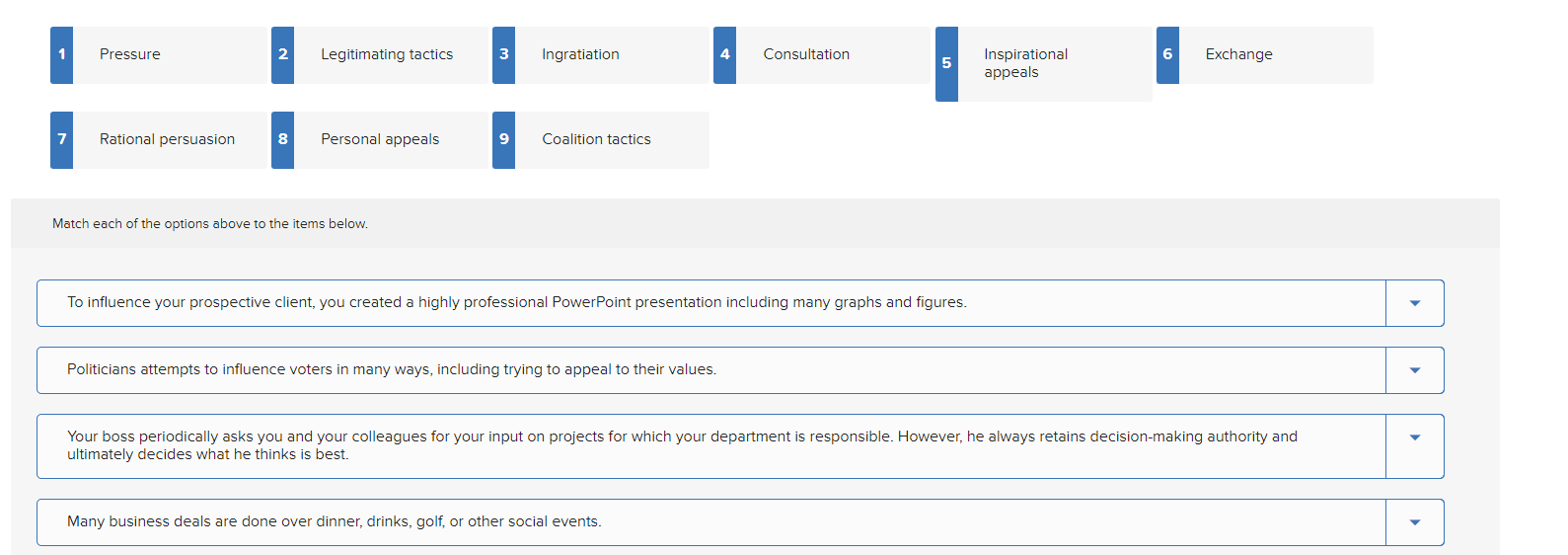Image resolution: width=1568 pixels, height=555 pixels.
Task: Choose the Ingratiation option card
Action: [612, 54]
